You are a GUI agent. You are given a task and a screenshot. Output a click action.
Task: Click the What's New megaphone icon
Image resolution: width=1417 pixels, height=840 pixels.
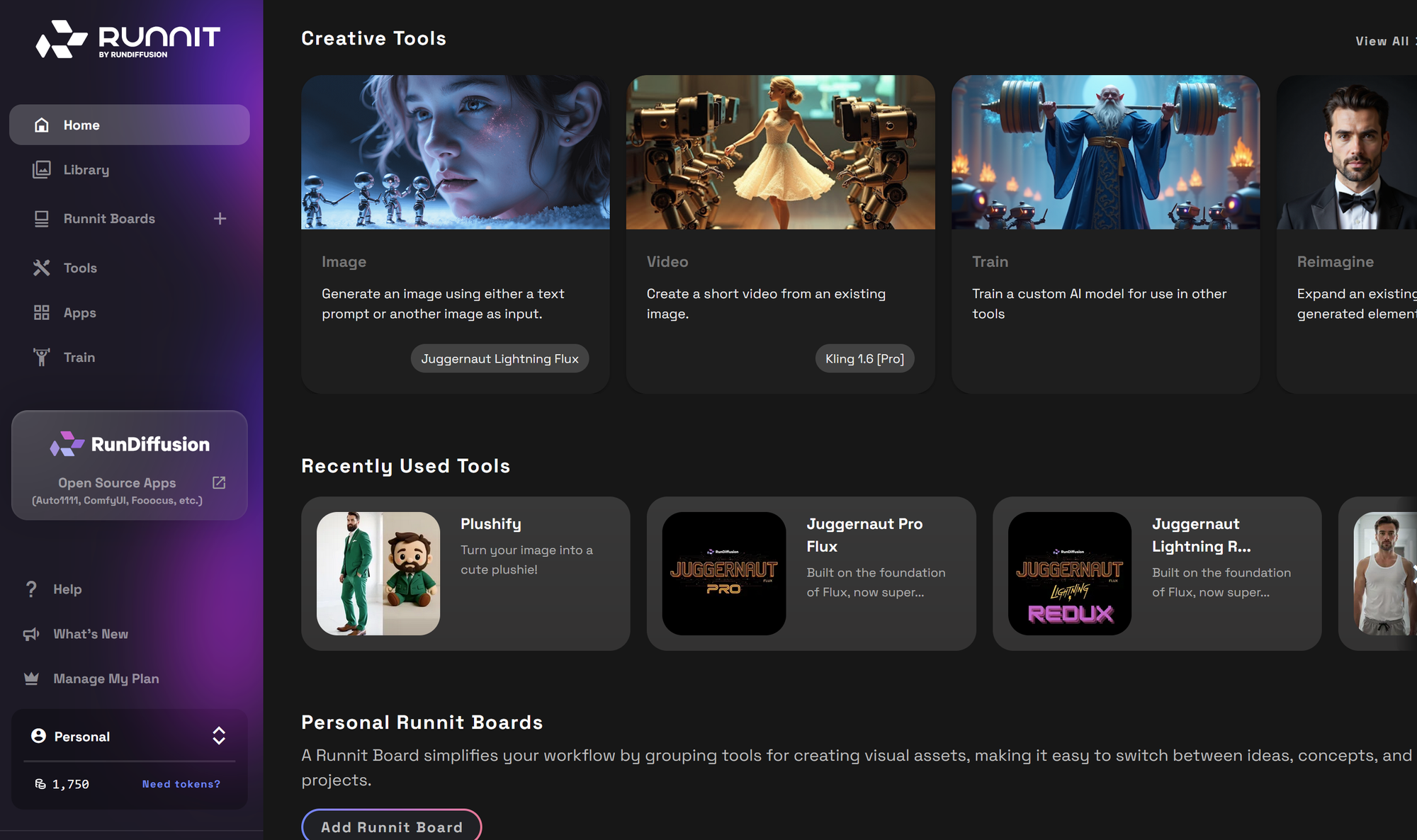[31, 634]
